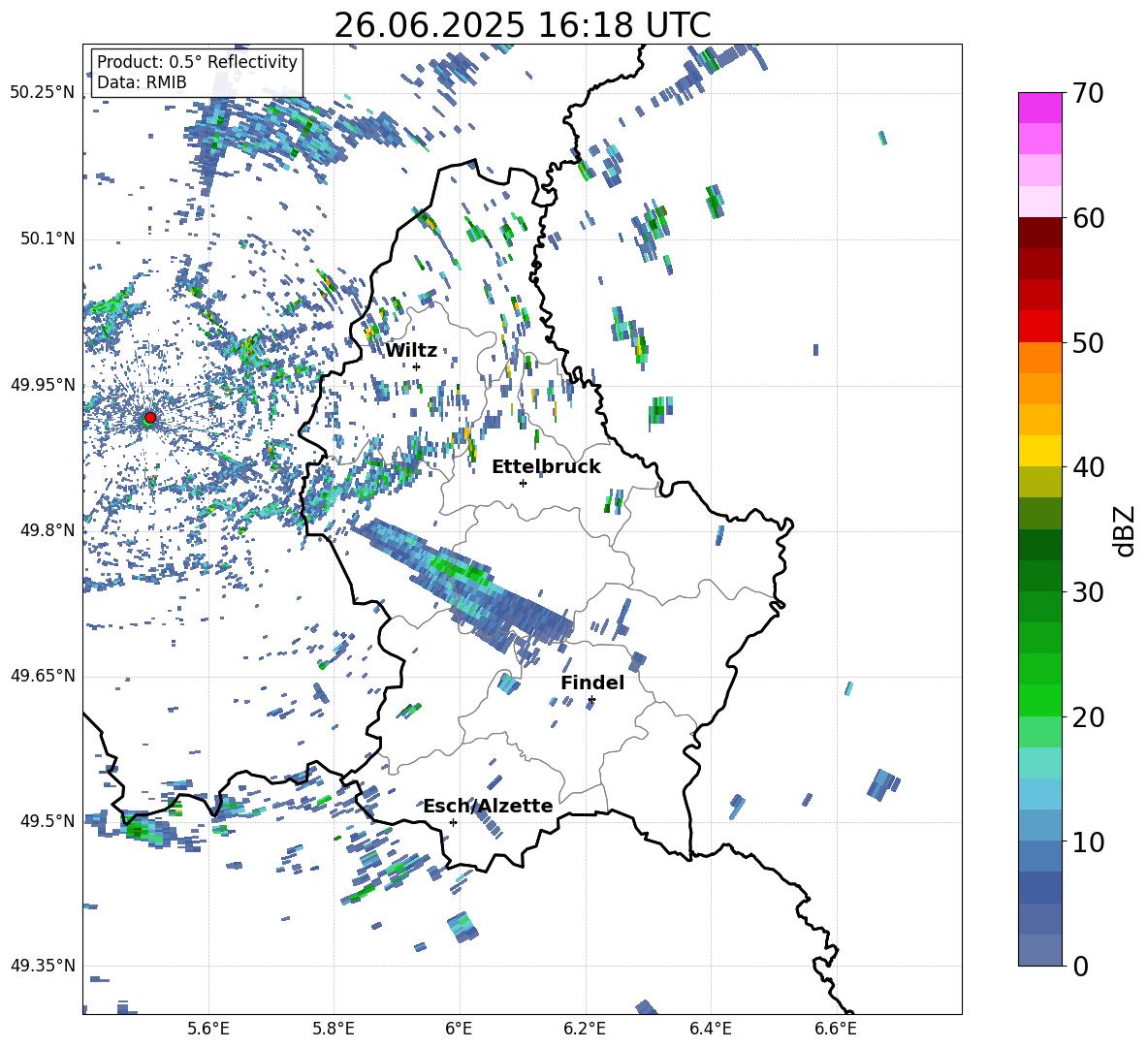Viewport: 1148px width, 1048px height.
Task: Click the 49.8°N latitude label
Action: click(x=47, y=530)
